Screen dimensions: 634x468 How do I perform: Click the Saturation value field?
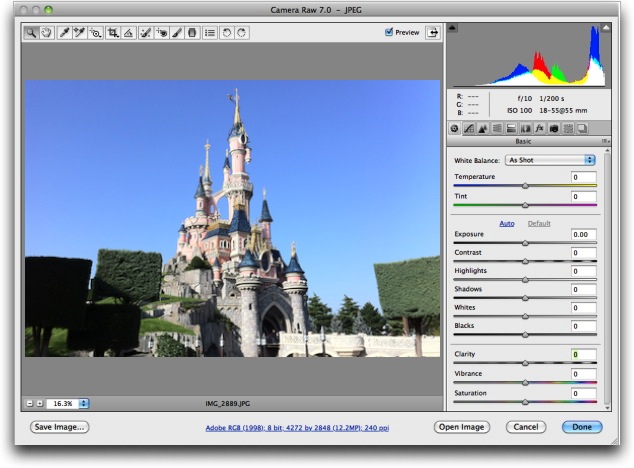(x=583, y=394)
